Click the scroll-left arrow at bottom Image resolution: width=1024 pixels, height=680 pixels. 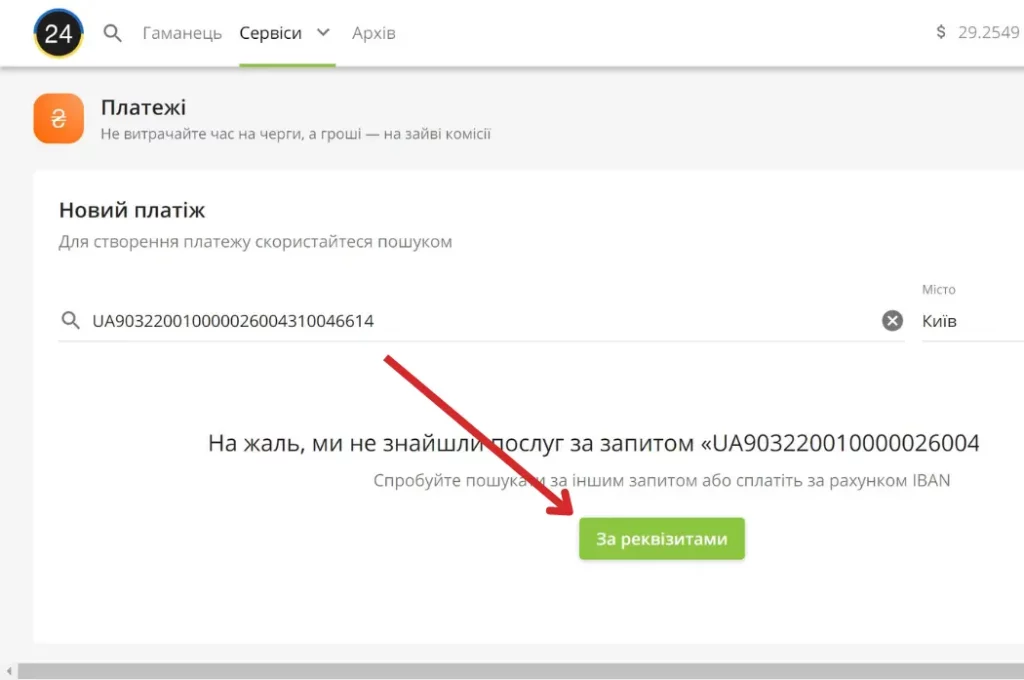point(9,671)
